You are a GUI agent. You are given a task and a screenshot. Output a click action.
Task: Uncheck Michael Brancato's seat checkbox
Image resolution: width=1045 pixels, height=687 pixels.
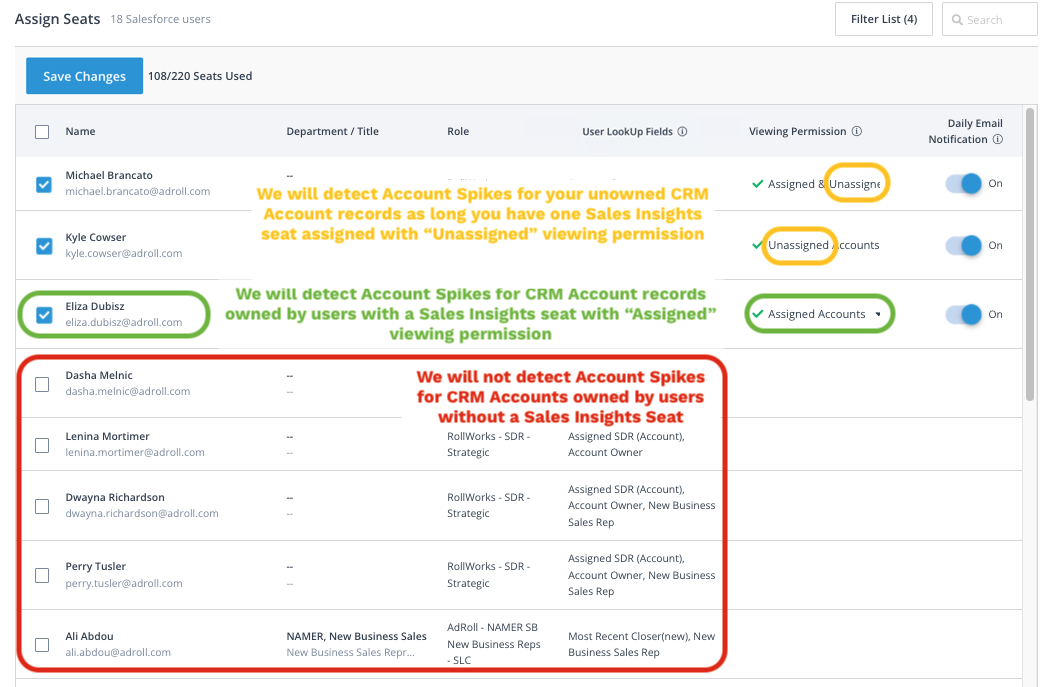[x=44, y=184]
